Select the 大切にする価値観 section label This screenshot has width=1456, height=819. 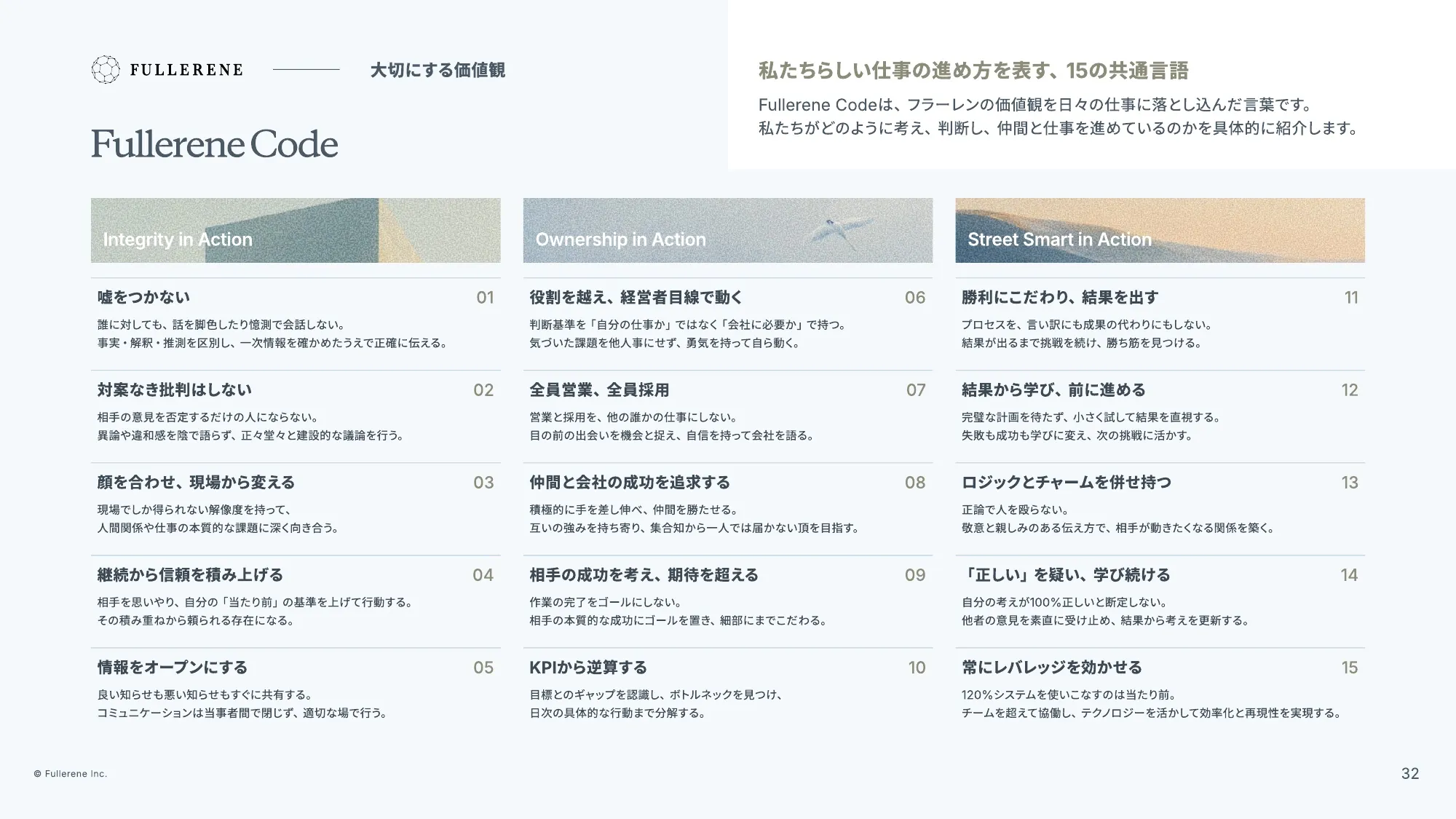(x=438, y=70)
